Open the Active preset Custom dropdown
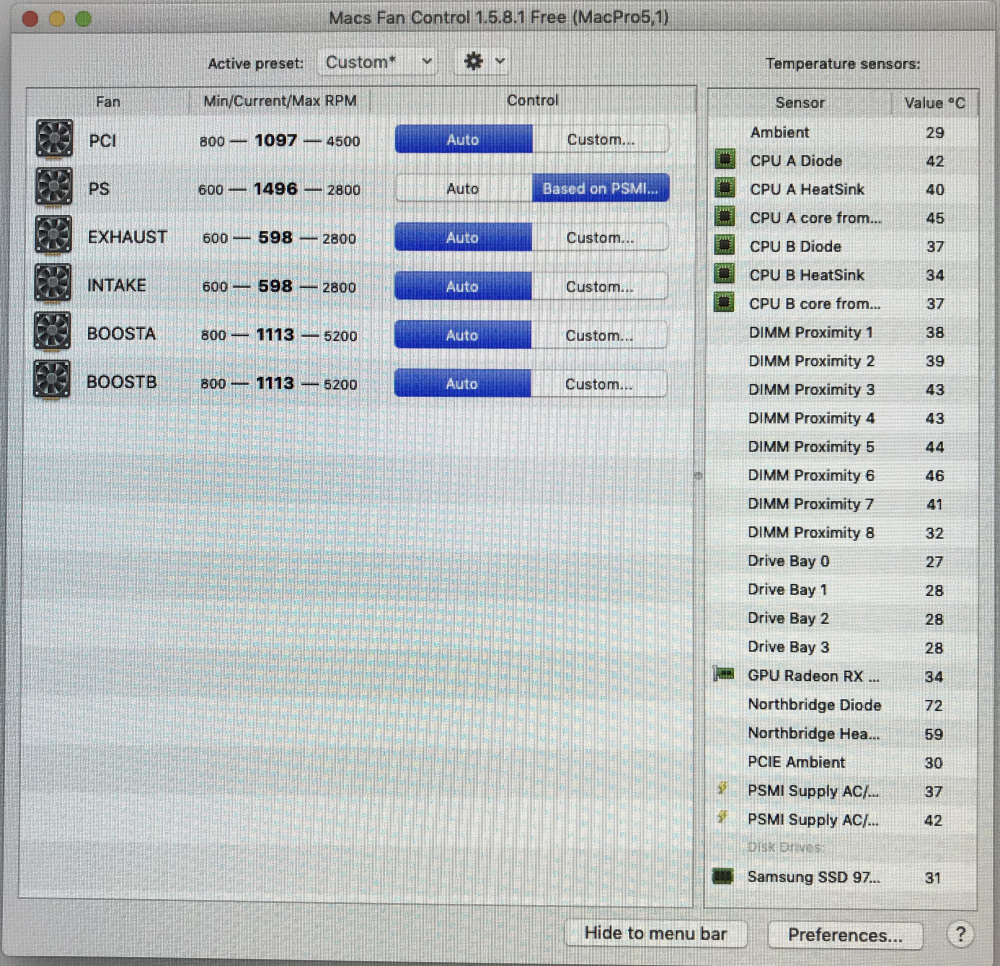 coord(378,62)
